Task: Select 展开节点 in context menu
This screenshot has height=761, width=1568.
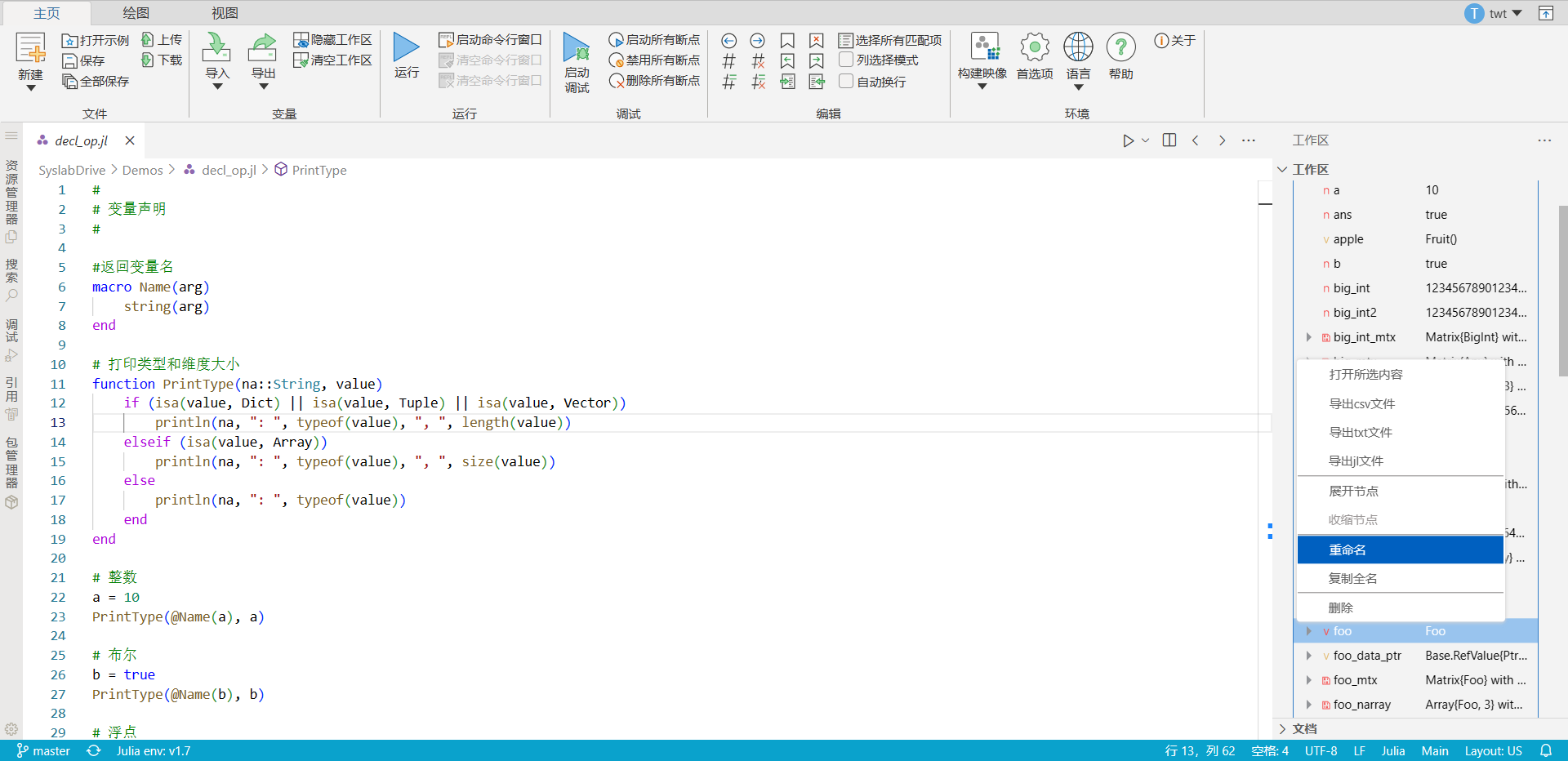Action: point(1400,491)
